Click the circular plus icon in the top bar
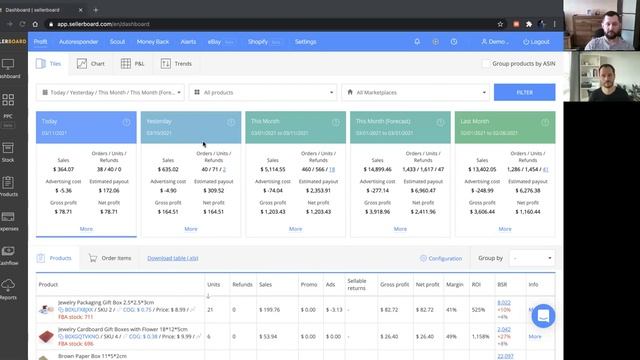Image resolution: width=640 pixels, height=360 pixels. (x=436, y=42)
